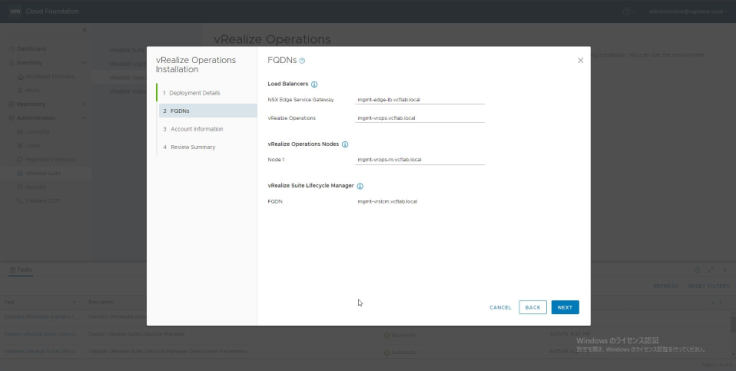Collapse the left navigation sidebar
The height and width of the screenshot is (371, 736).
pyautogui.click(x=84, y=30)
